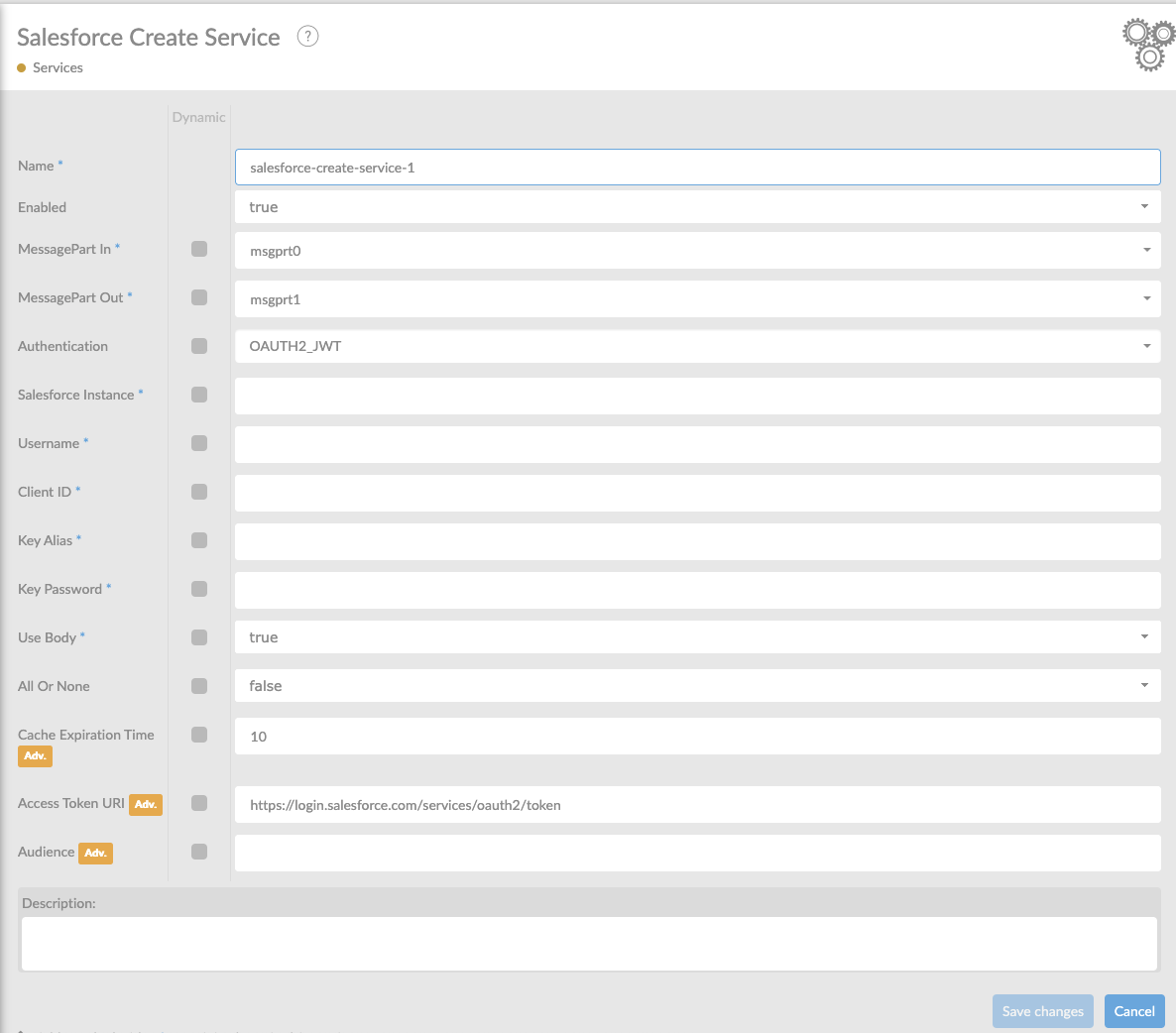Image resolution: width=1176 pixels, height=1033 pixels.
Task: Toggle Dynamic checkbox for Authentication
Action: pyautogui.click(x=198, y=346)
